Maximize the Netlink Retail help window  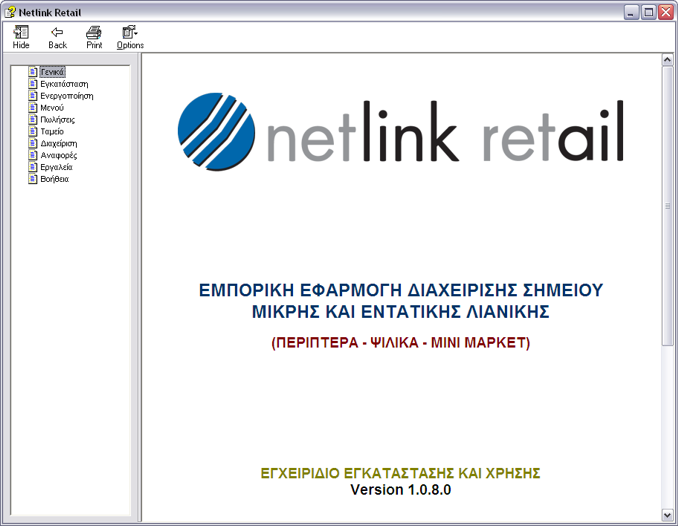(x=649, y=13)
